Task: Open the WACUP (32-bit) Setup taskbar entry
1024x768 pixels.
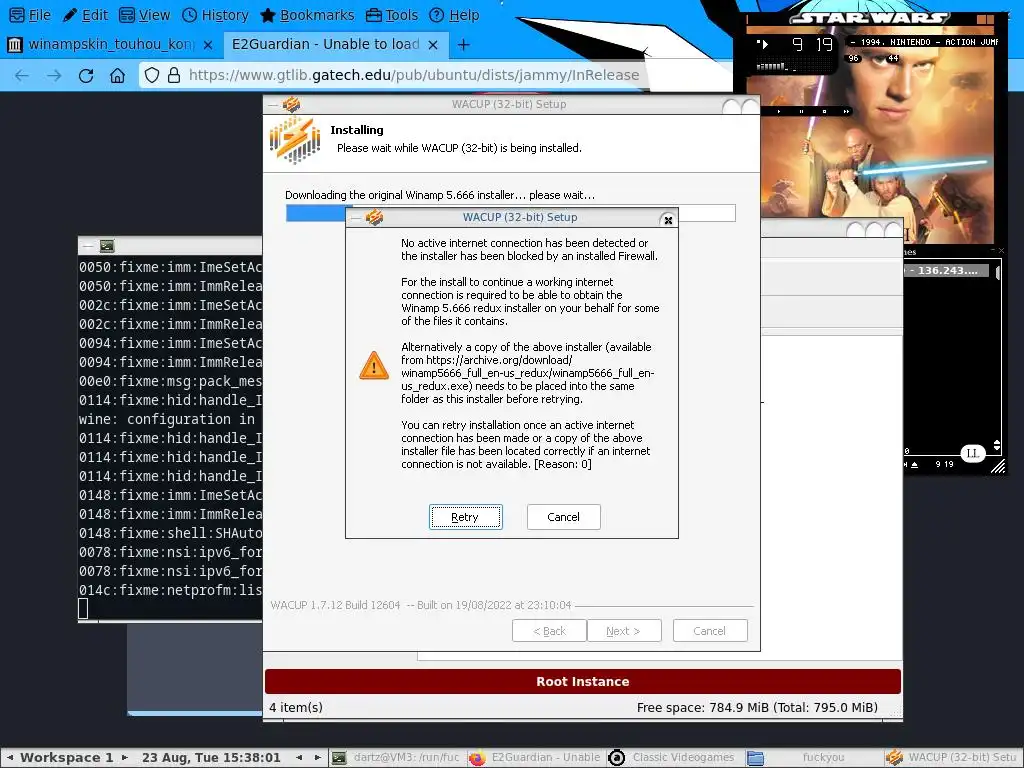Action: (x=952, y=758)
